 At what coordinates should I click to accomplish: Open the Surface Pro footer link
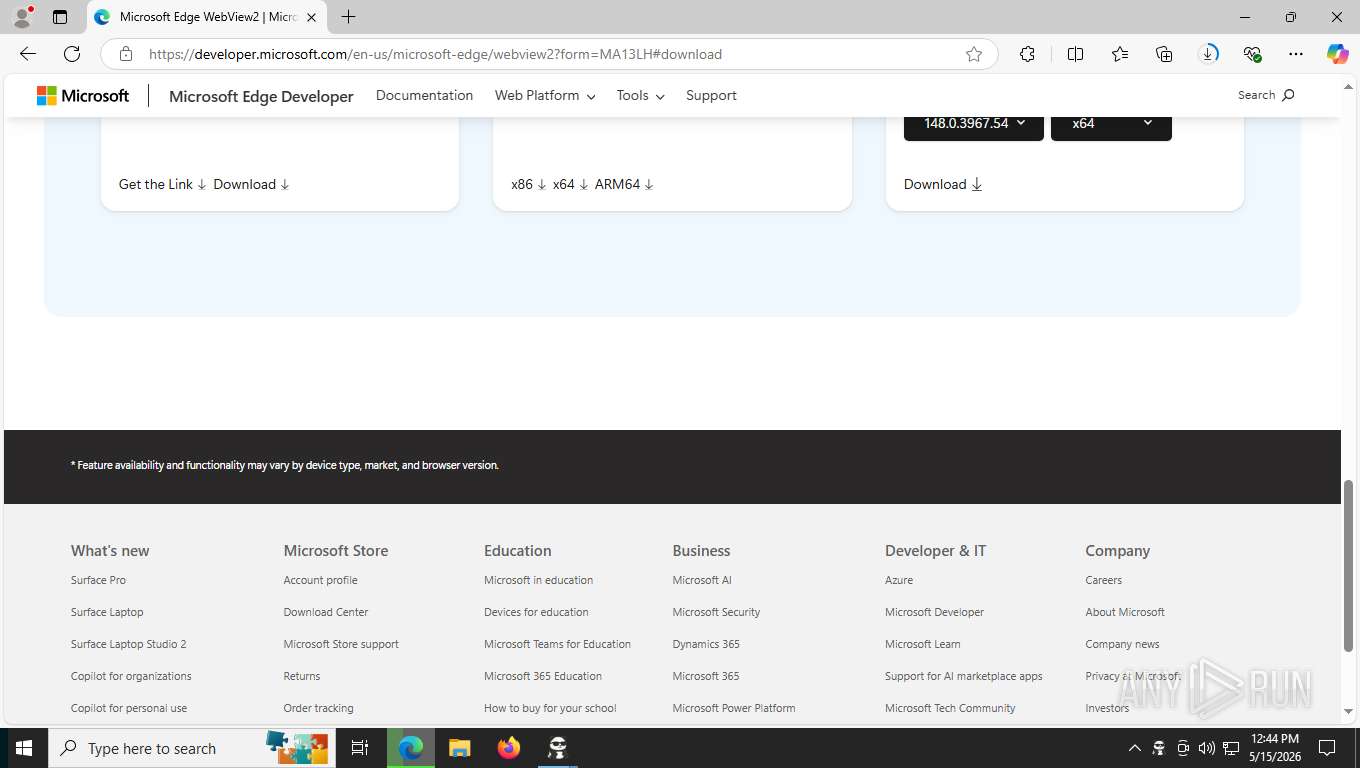[98, 580]
